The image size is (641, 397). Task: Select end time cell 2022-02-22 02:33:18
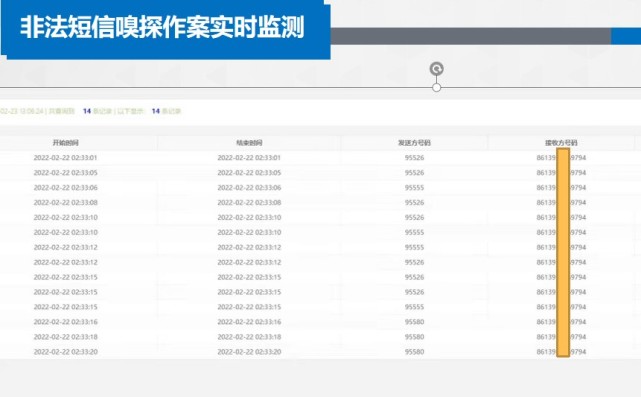click(249, 337)
